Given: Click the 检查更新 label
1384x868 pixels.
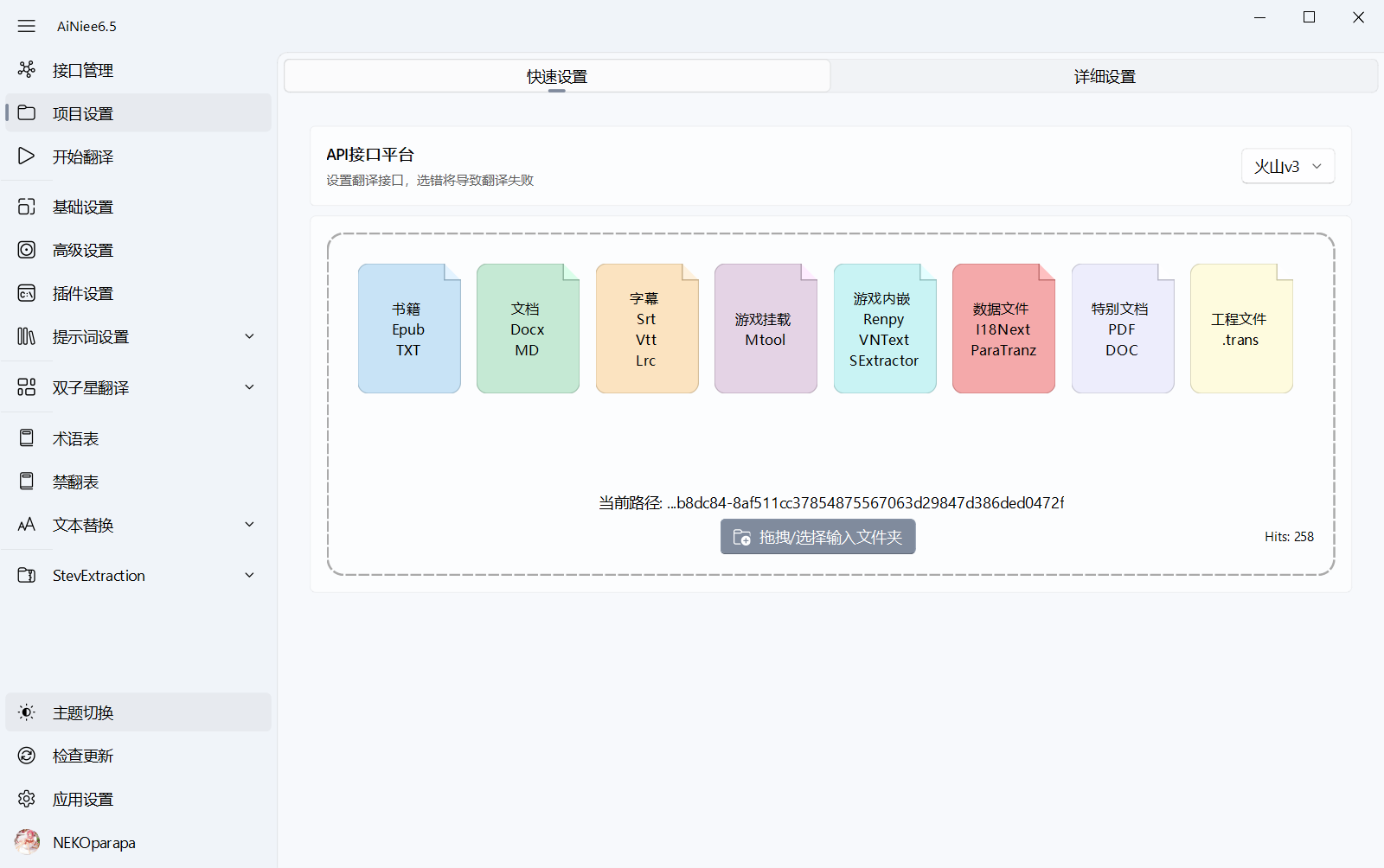Looking at the screenshot, I should 83,756.
